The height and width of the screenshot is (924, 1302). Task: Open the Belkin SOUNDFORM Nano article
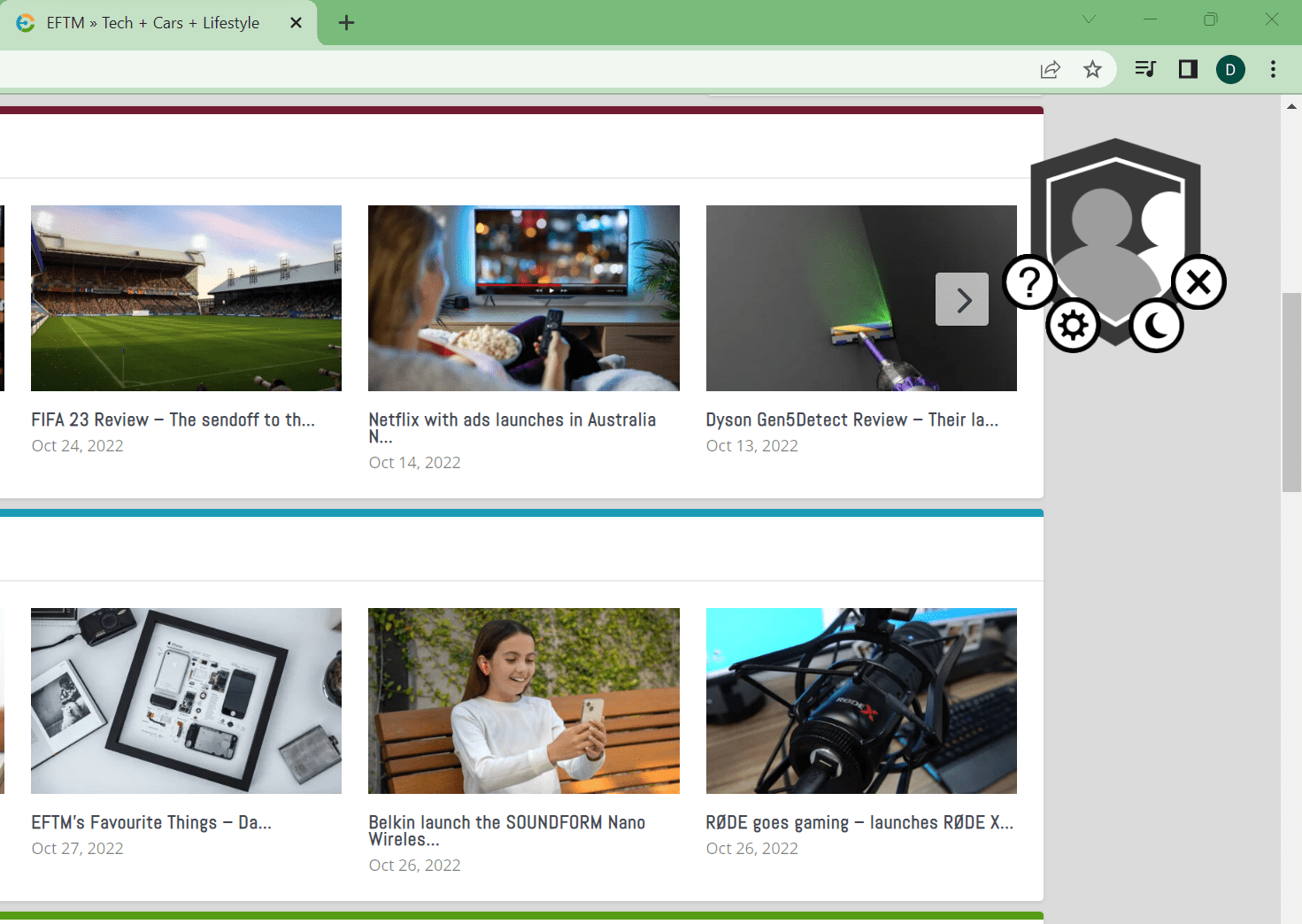coord(507,830)
